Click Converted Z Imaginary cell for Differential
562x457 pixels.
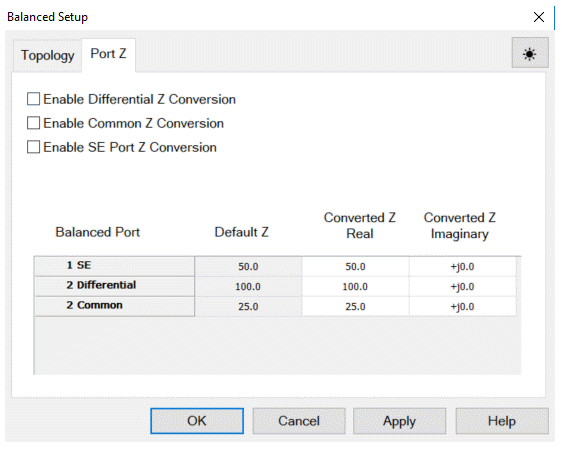coord(462,287)
